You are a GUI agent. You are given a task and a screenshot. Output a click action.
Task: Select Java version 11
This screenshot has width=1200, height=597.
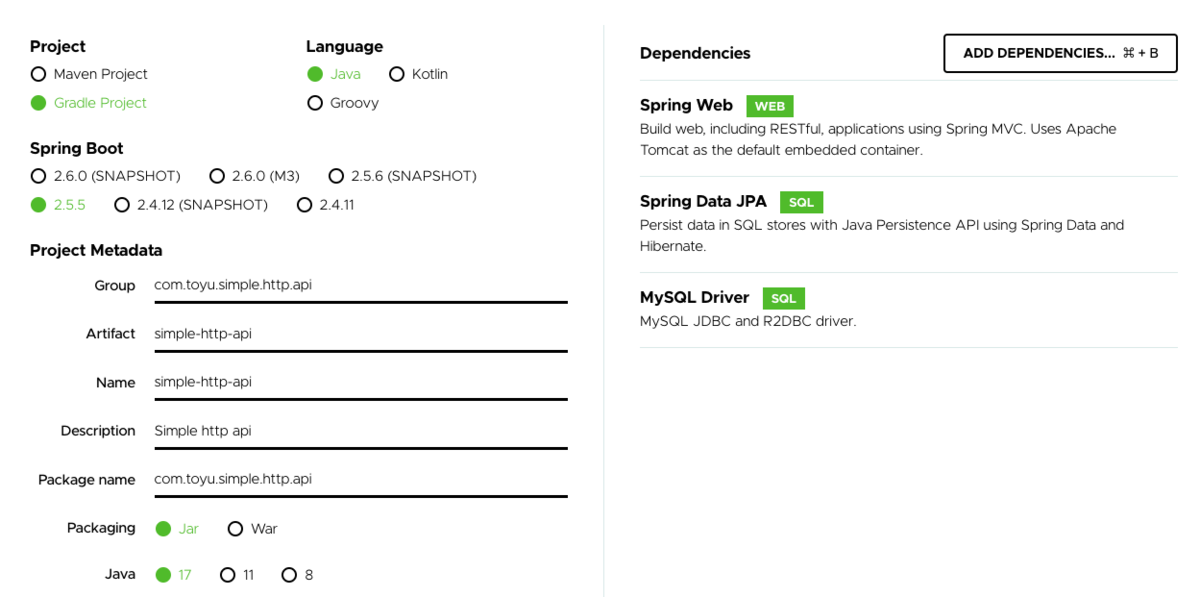pos(228,575)
